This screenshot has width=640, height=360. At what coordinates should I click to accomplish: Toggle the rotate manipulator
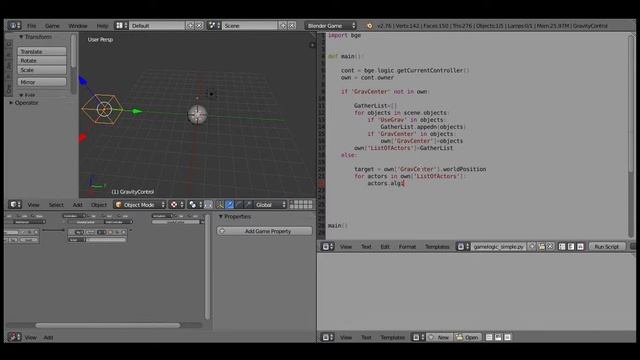tap(239, 204)
